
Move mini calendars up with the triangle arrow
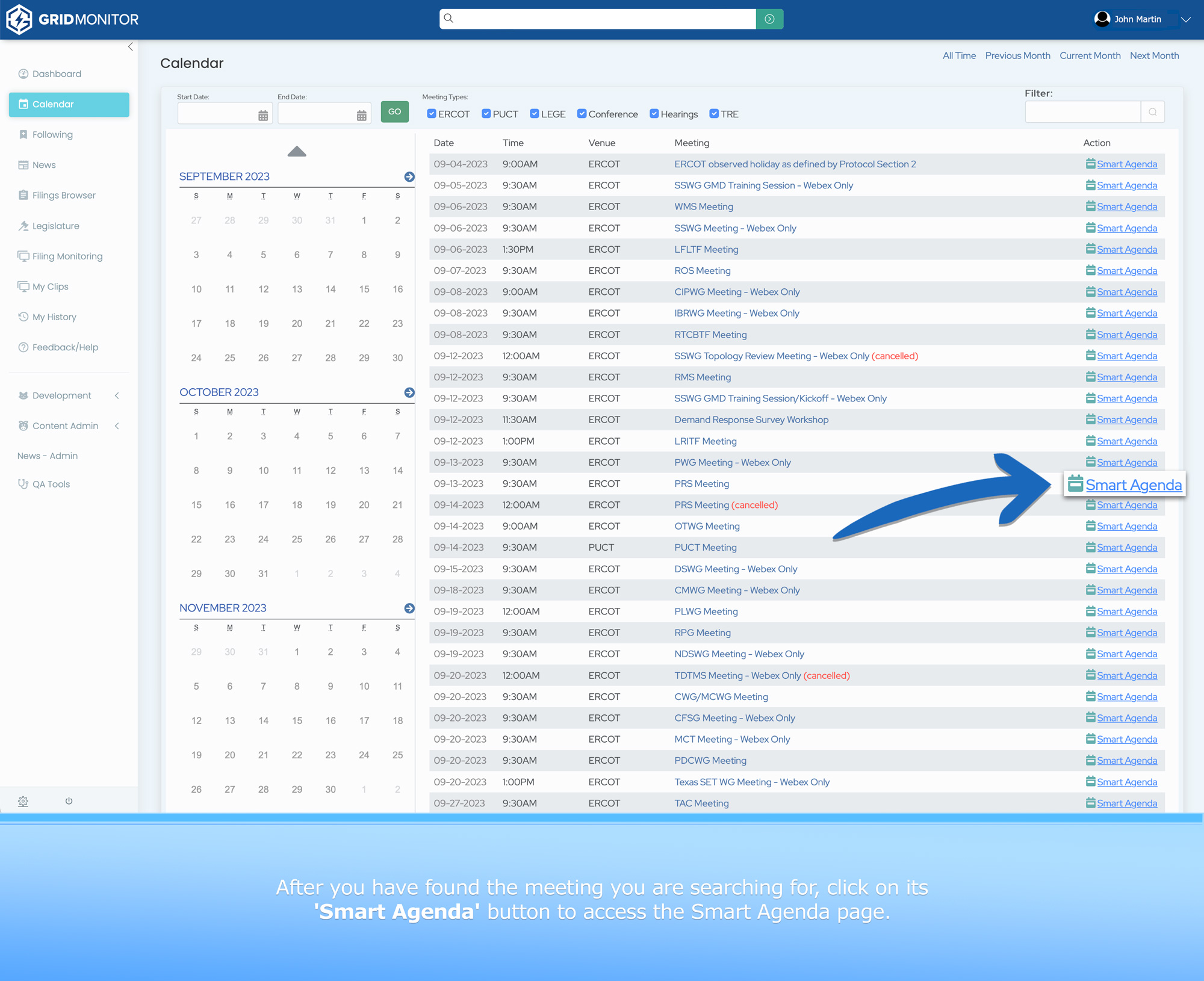tap(297, 152)
